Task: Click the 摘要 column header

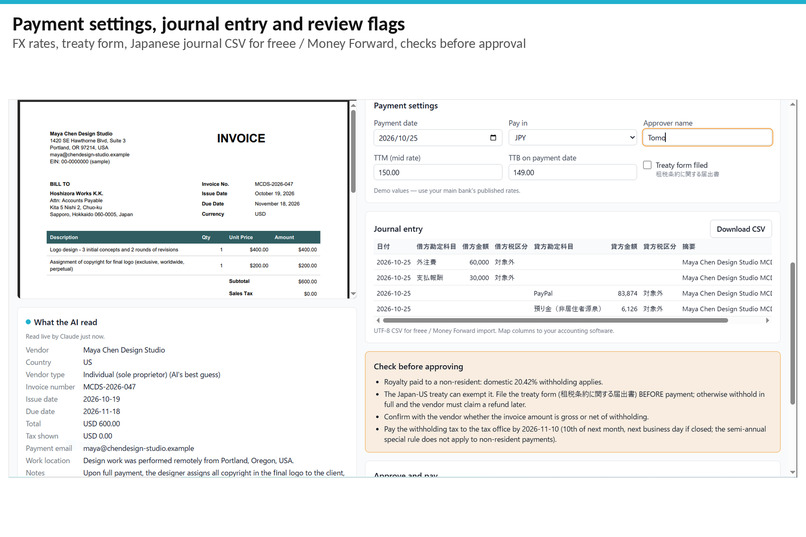Action: pyautogui.click(x=689, y=247)
